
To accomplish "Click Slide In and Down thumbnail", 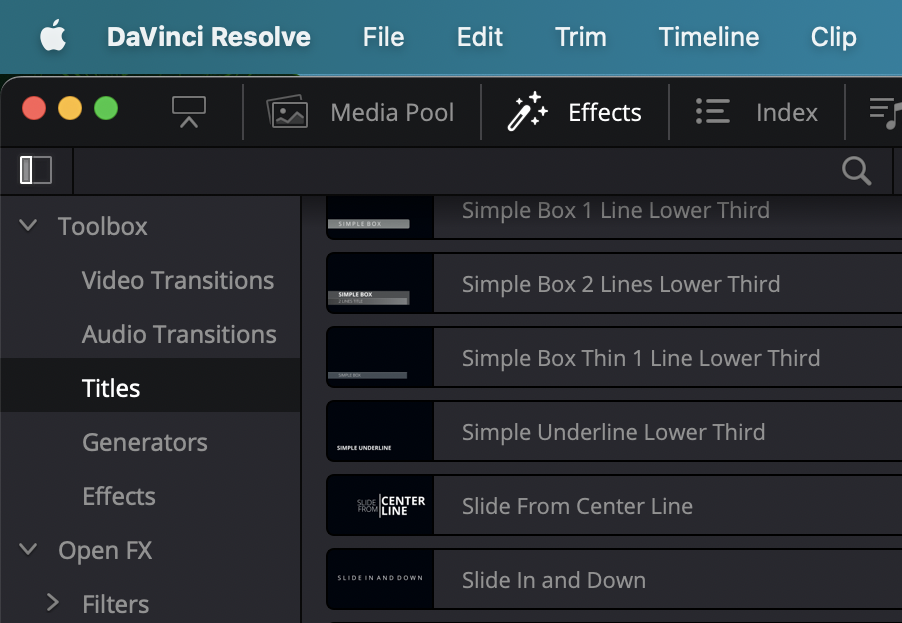I will (380, 579).
